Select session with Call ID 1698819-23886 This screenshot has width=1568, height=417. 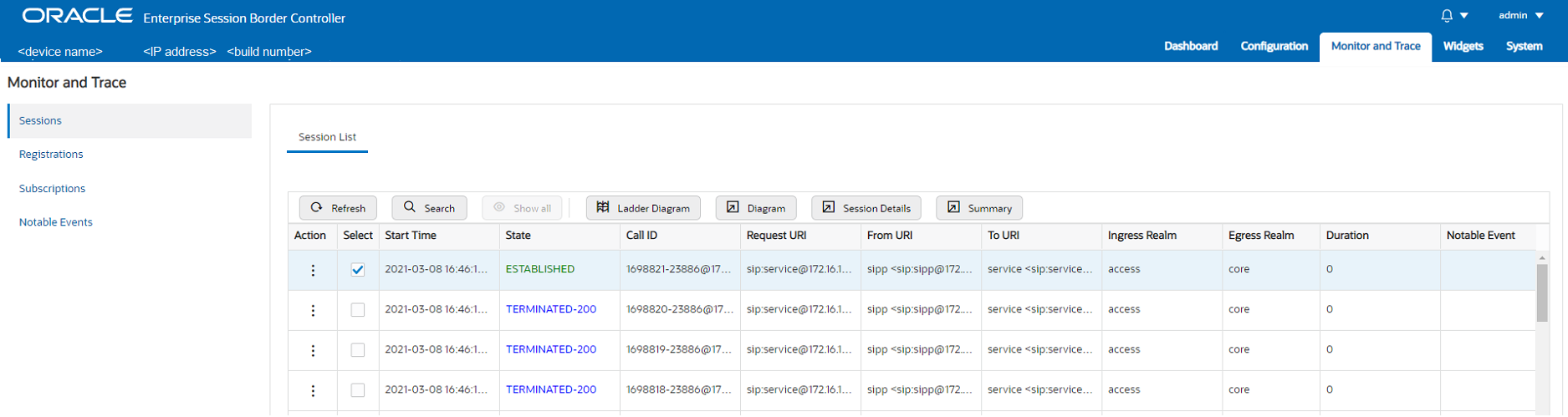358,350
